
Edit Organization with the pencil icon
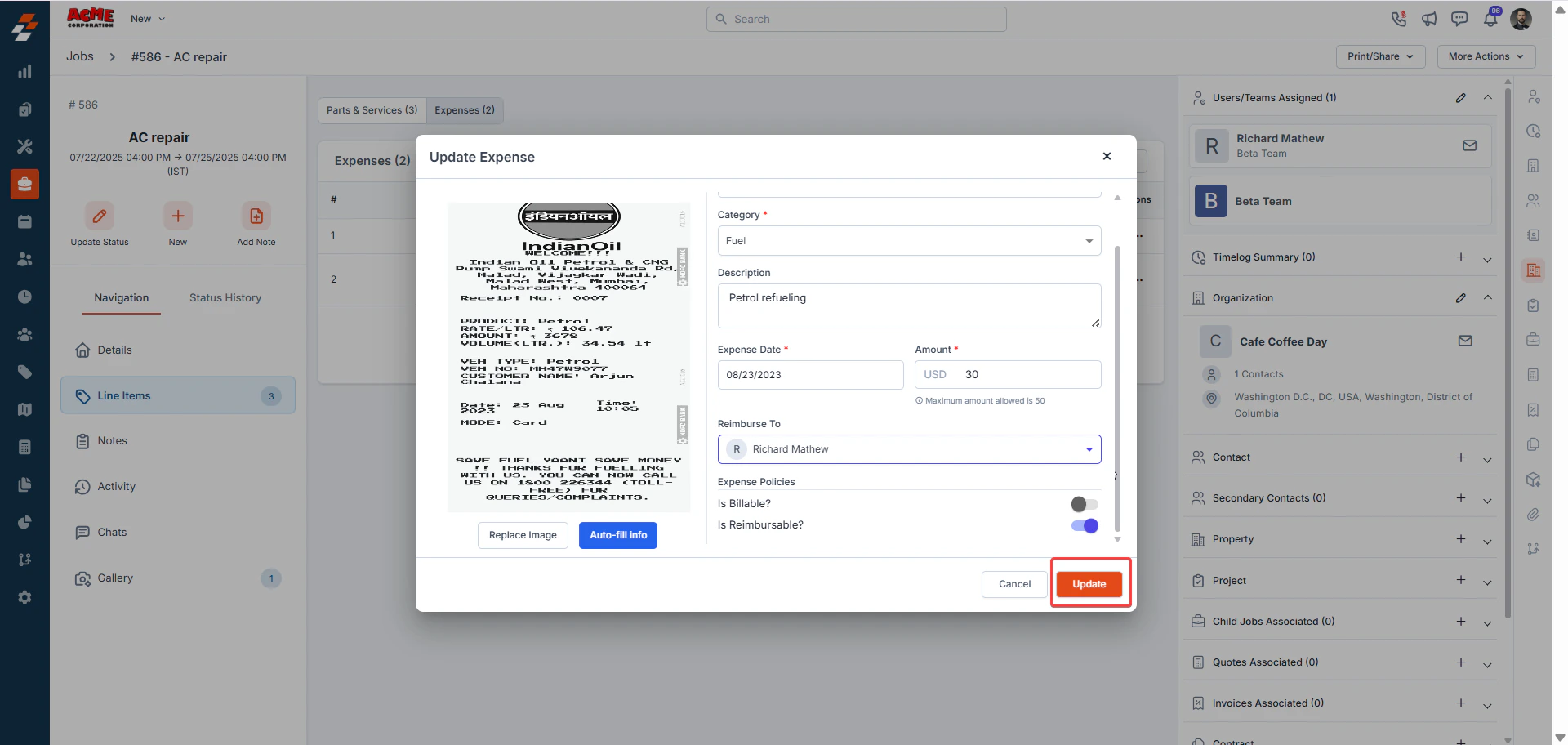pyautogui.click(x=1460, y=297)
